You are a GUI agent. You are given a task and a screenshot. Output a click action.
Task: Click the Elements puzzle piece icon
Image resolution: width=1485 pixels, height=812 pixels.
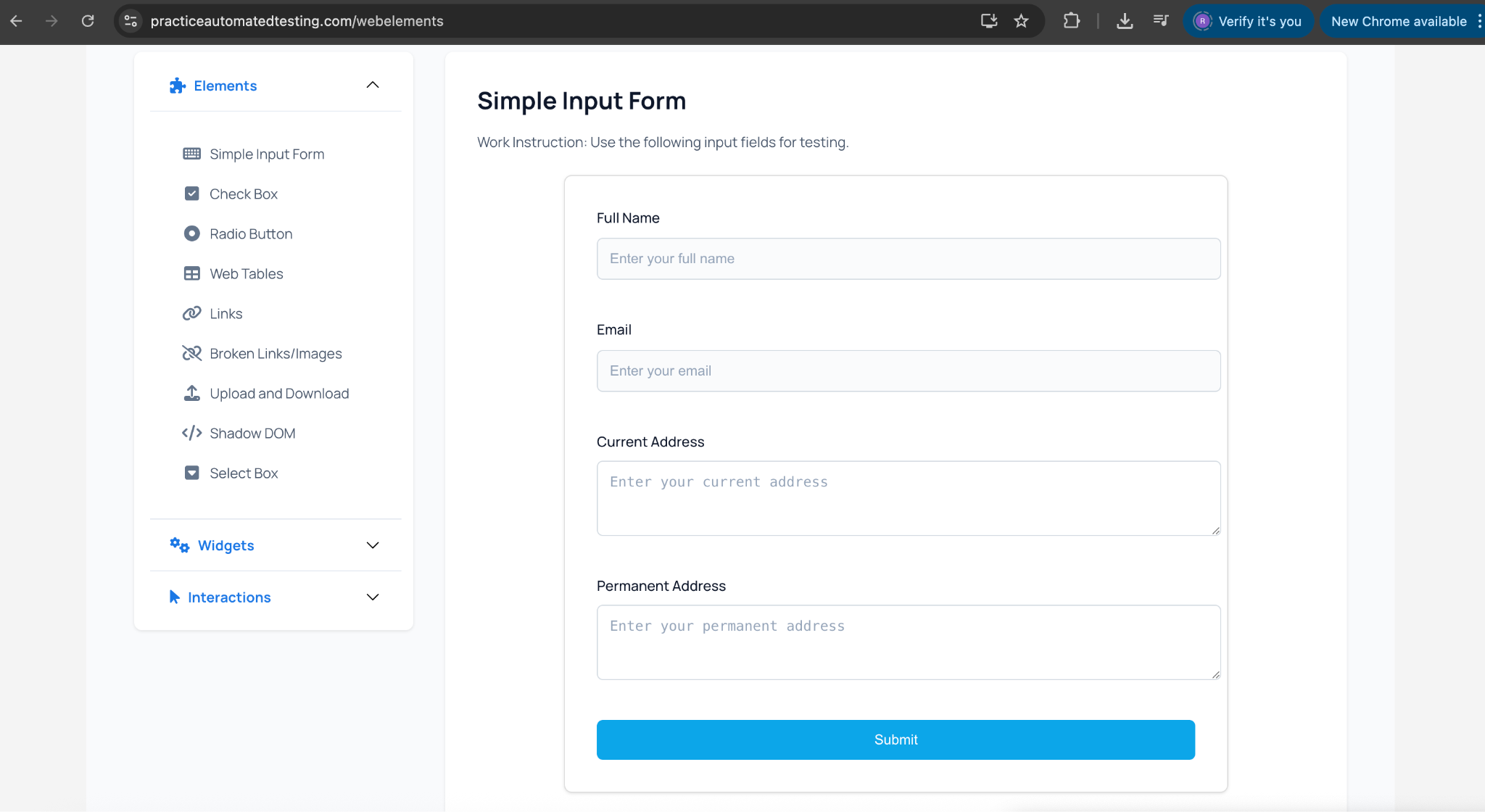pos(178,86)
